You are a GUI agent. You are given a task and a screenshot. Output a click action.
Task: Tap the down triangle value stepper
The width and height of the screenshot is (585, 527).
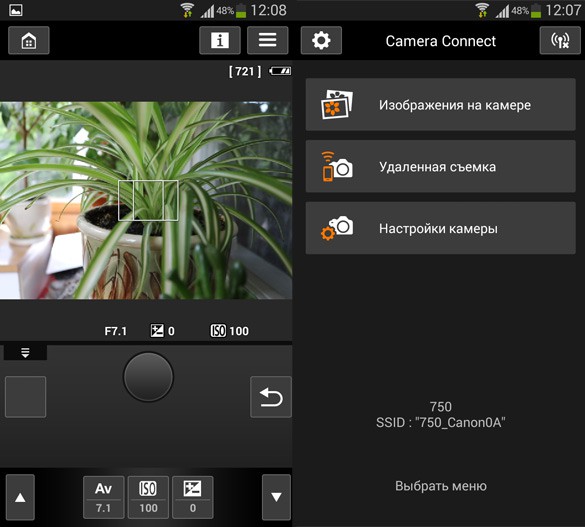point(276,497)
